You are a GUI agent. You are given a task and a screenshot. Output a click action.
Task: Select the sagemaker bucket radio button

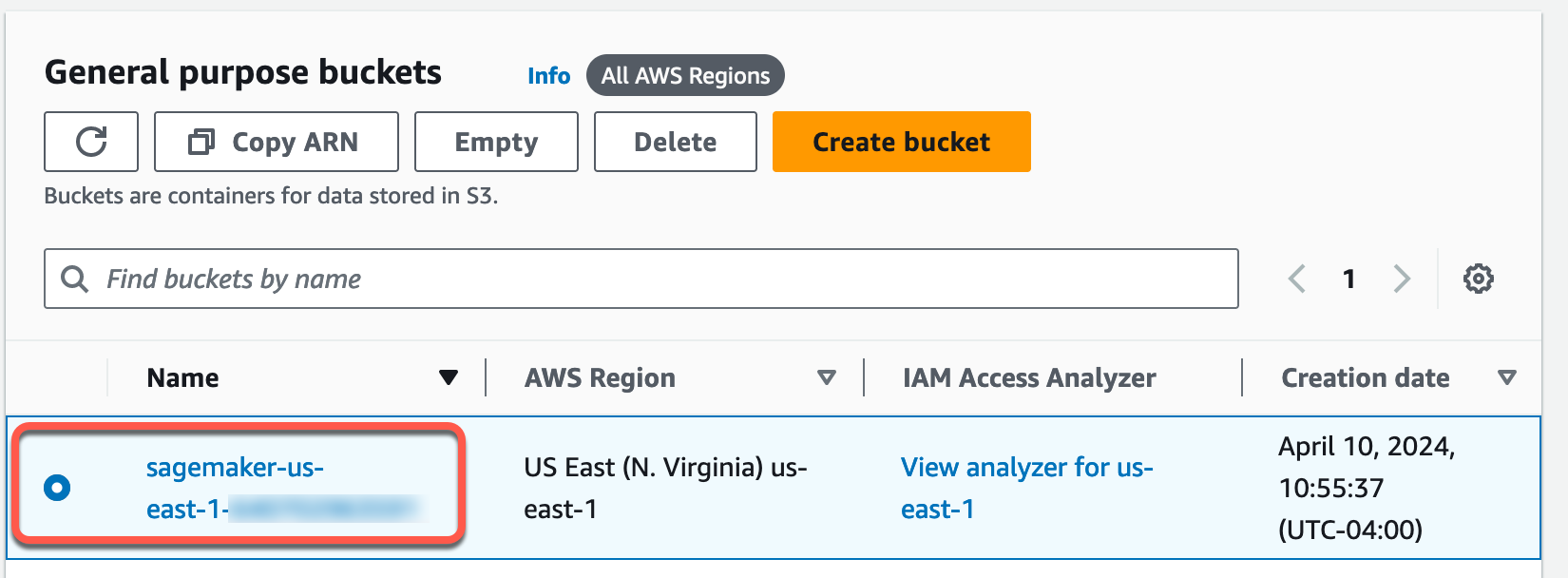coord(57,488)
